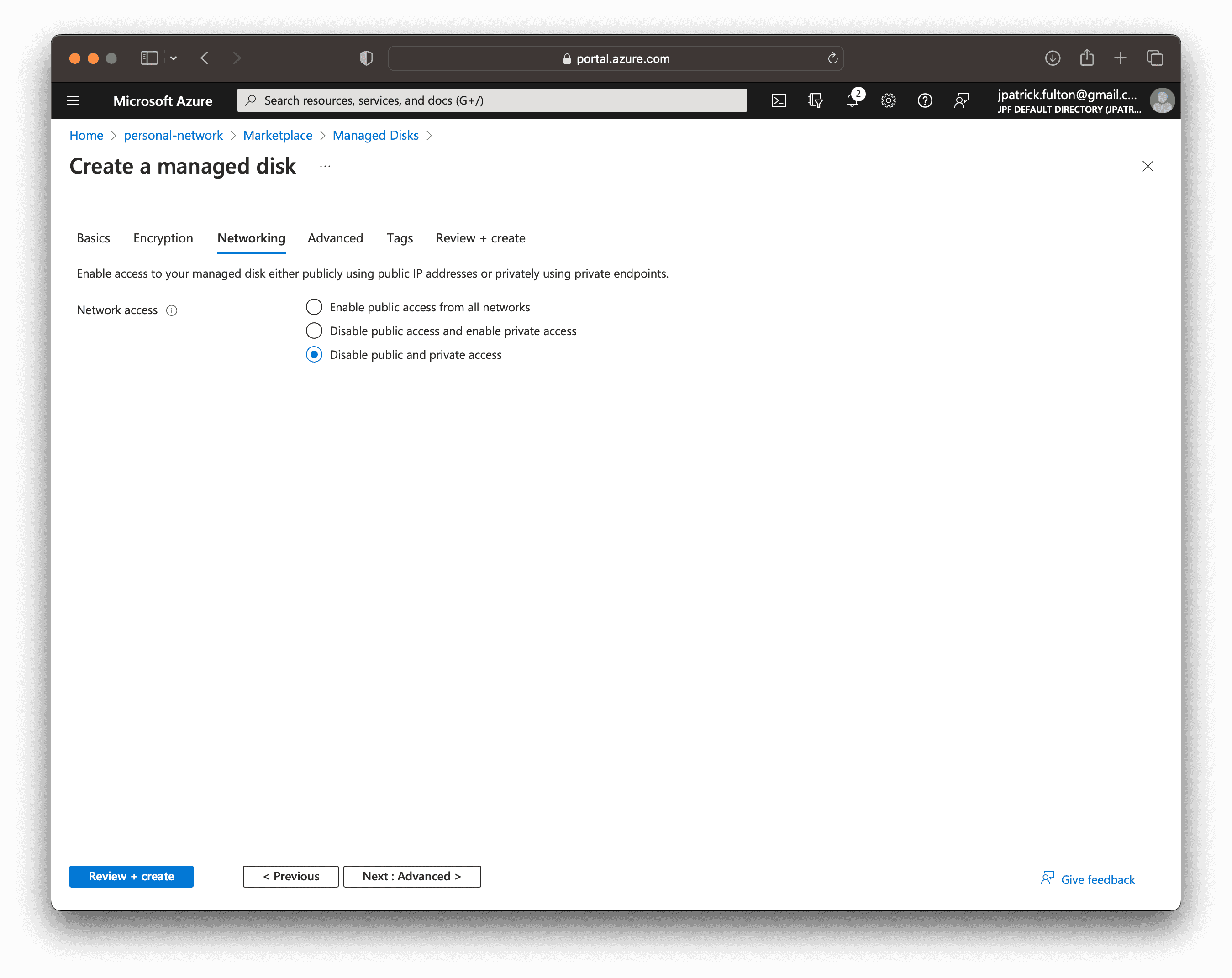Select Disable public access and enable private access
This screenshot has height=978, width=1232.
[x=314, y=331]
